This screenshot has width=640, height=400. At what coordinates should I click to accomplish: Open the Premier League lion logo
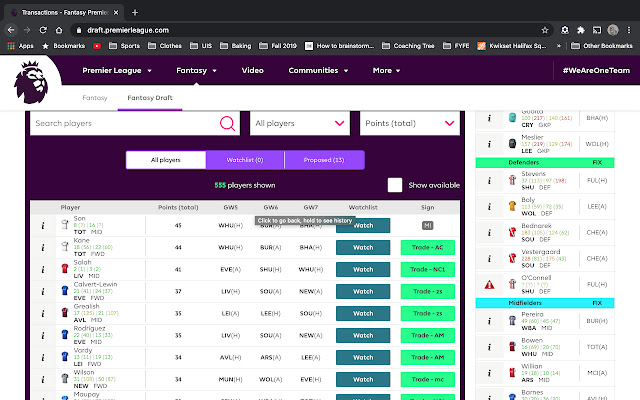click(x=31, y=82)
